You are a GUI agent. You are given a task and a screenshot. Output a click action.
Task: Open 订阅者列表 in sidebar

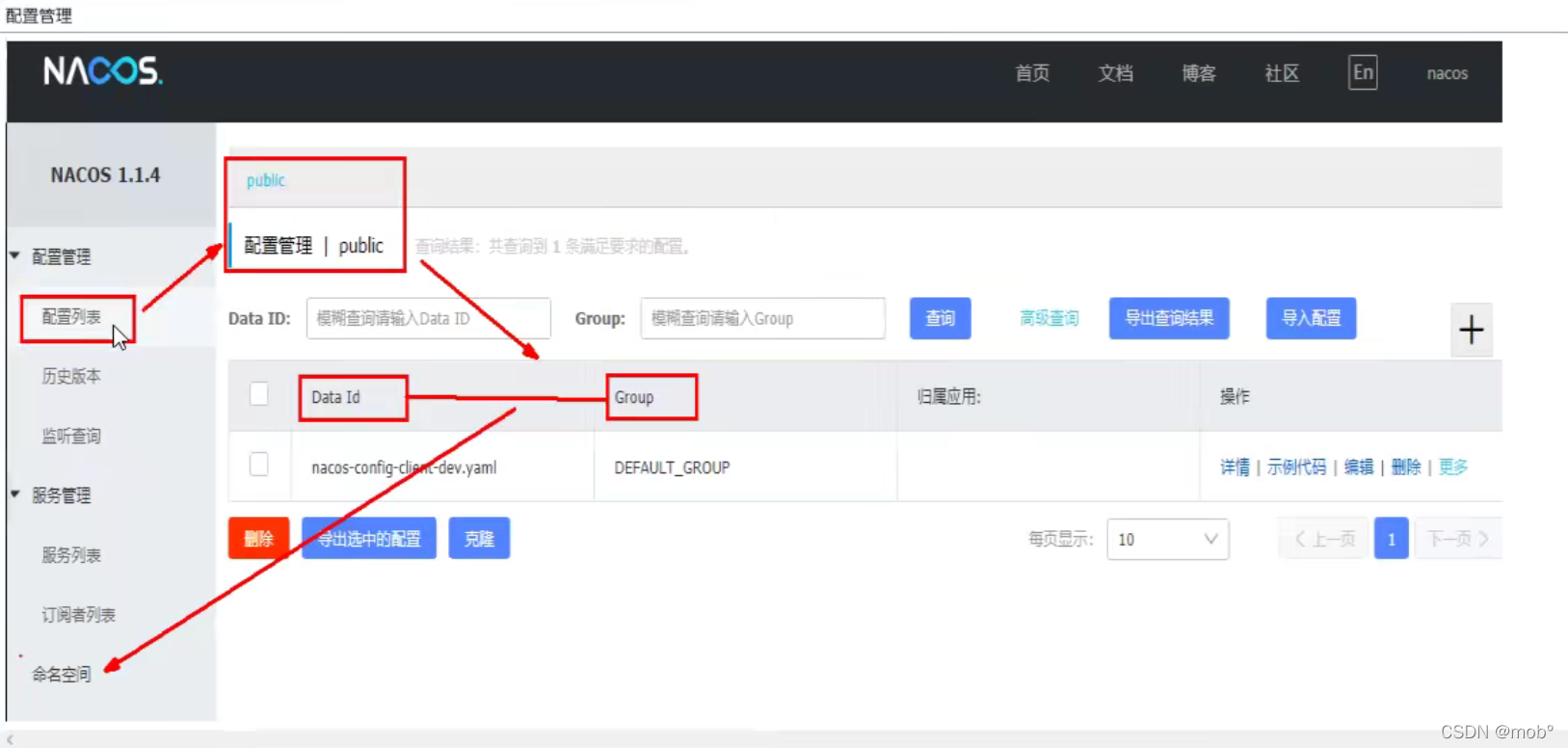point(78,615)
